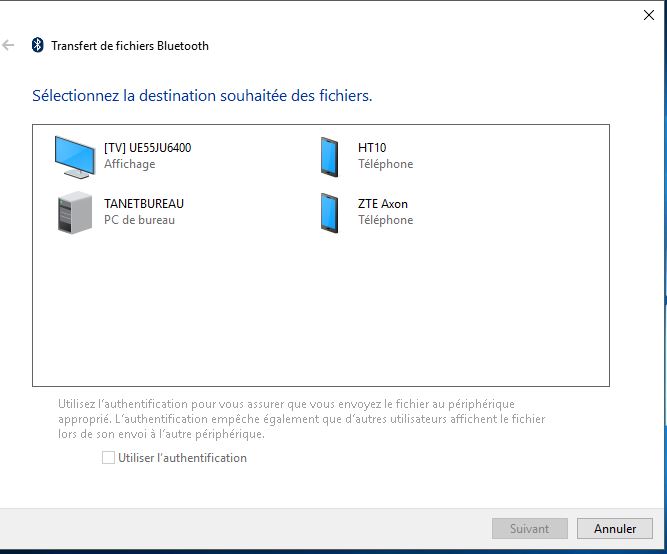Image resolution: width=667 pixels, height=554 pixels.
Task: Click the 'PC de bureau' type label
Action: (139, 220)
